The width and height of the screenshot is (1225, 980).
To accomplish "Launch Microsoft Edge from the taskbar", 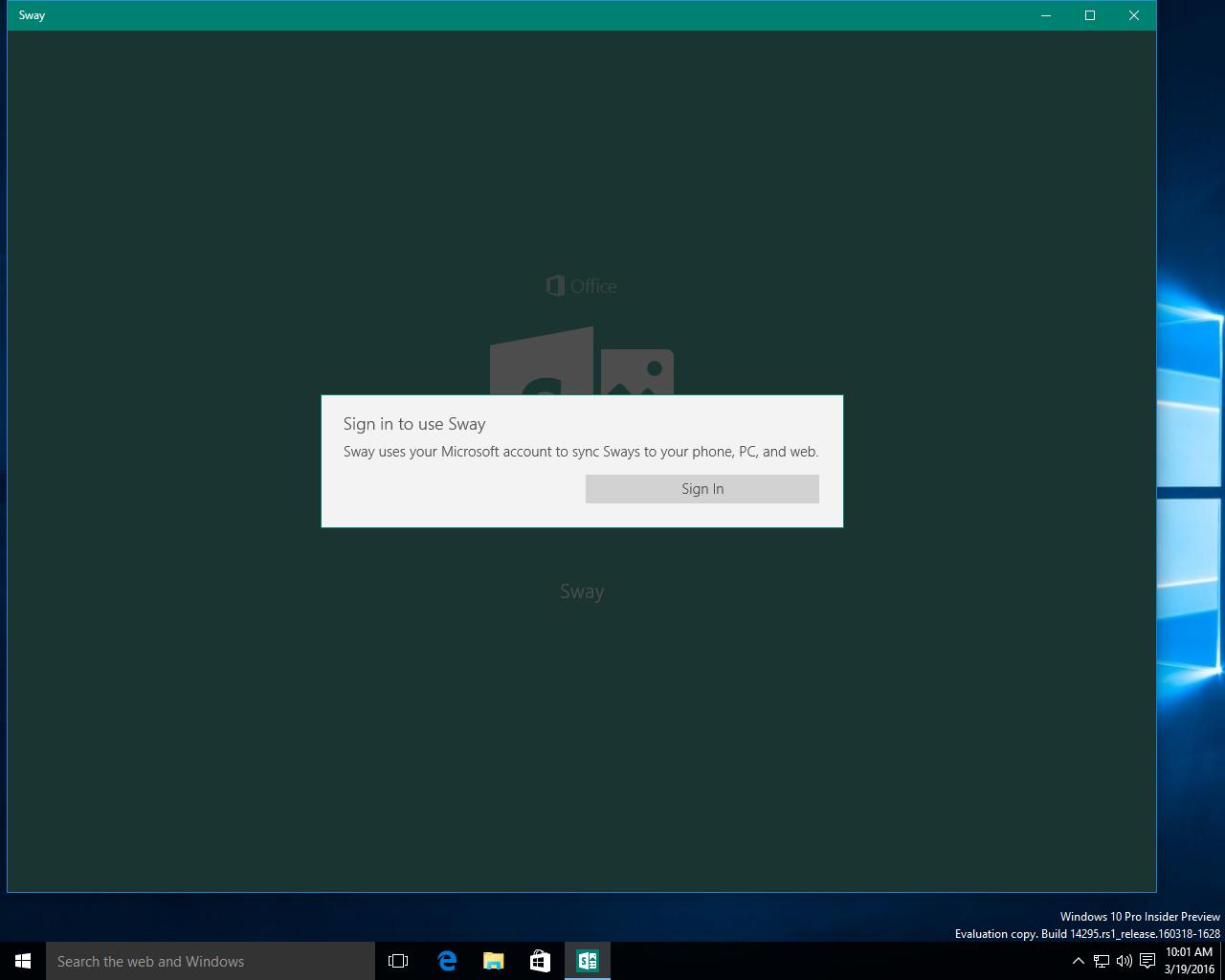I will tap(446, 961).
